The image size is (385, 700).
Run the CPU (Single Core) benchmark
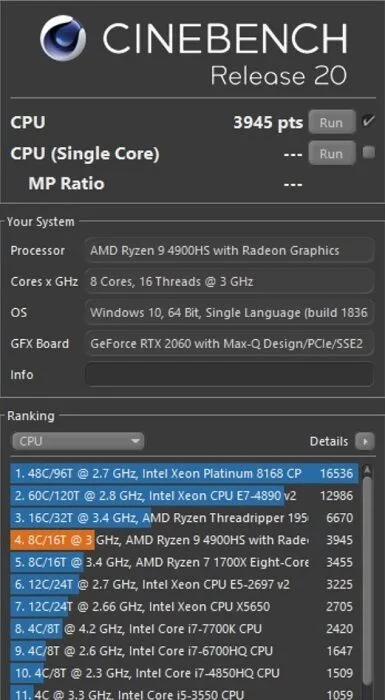[x=331, y=153]
